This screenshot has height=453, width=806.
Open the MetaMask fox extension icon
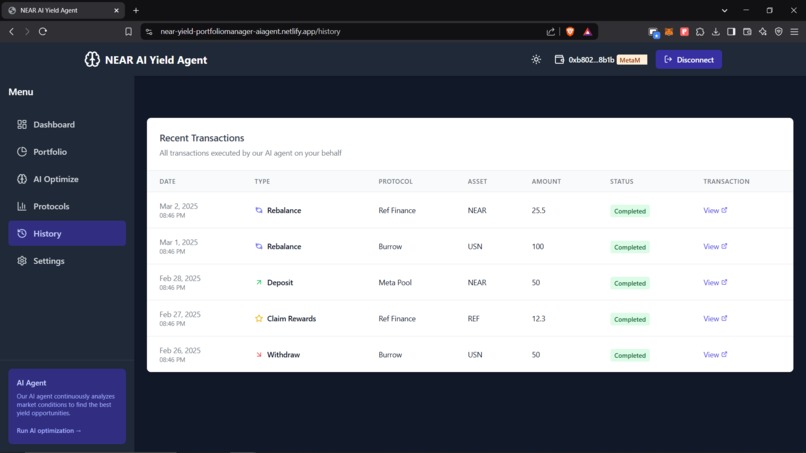coord(669,31)
